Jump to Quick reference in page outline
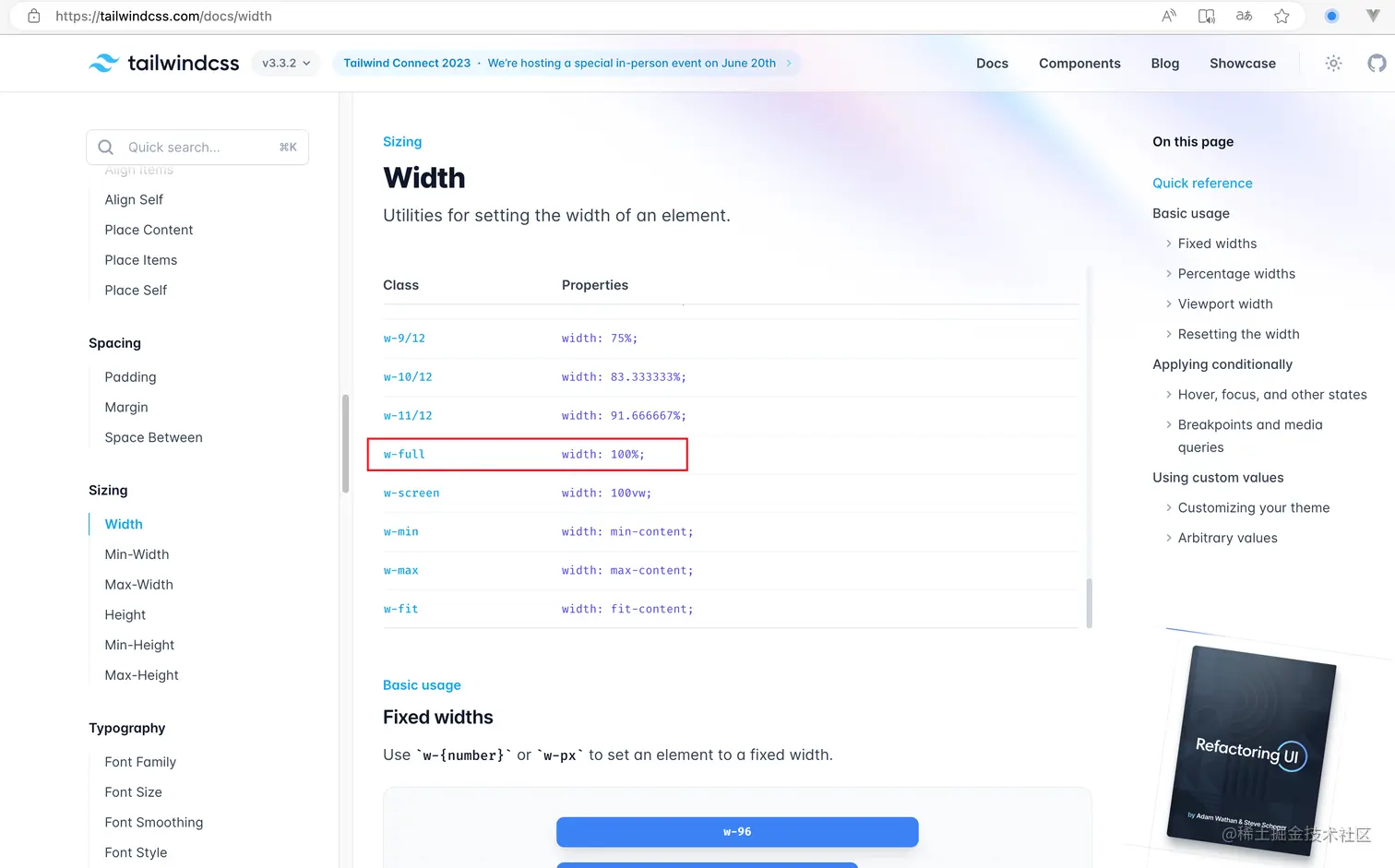 click(x=1202, y=184)
